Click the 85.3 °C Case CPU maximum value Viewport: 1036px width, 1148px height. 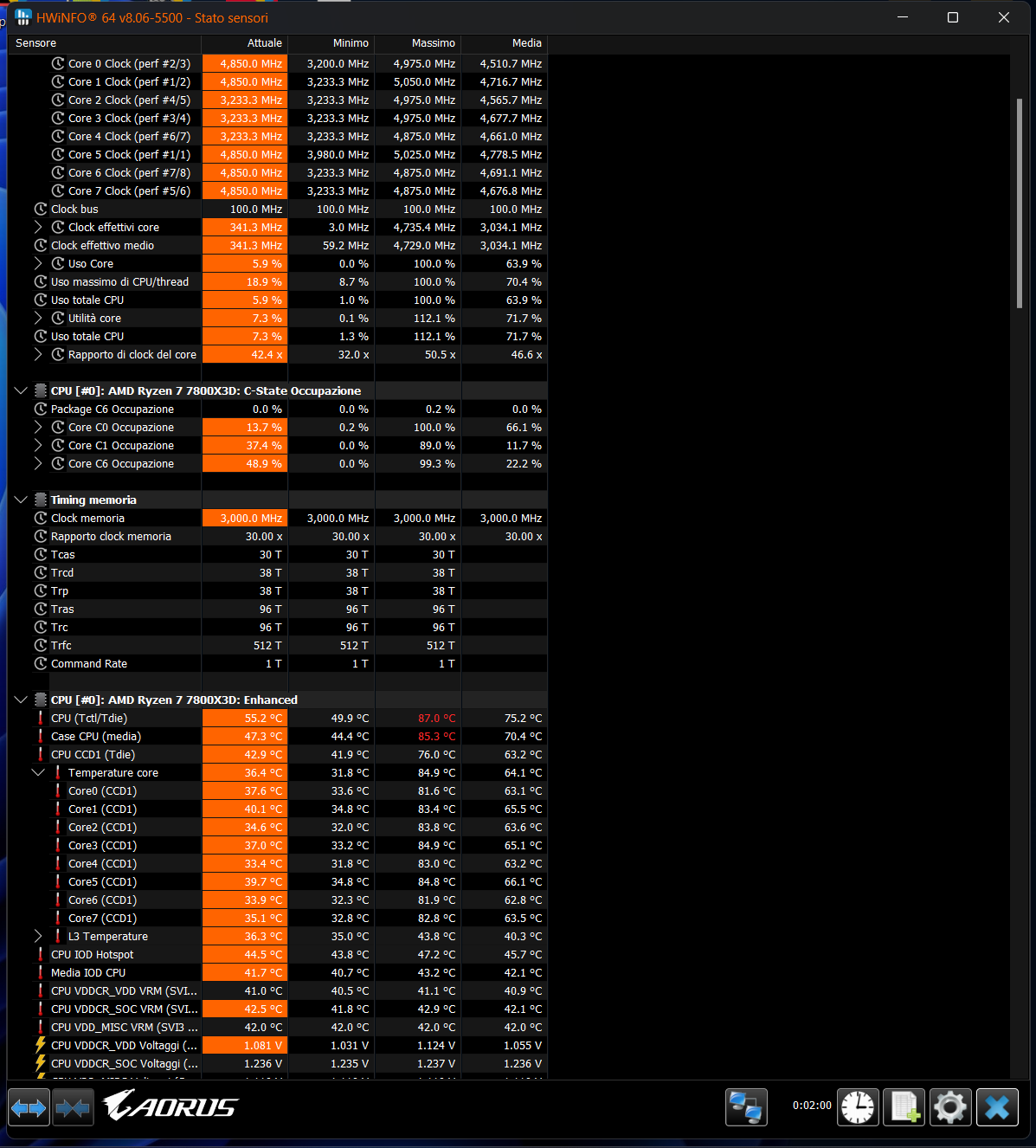click(436, 736)
